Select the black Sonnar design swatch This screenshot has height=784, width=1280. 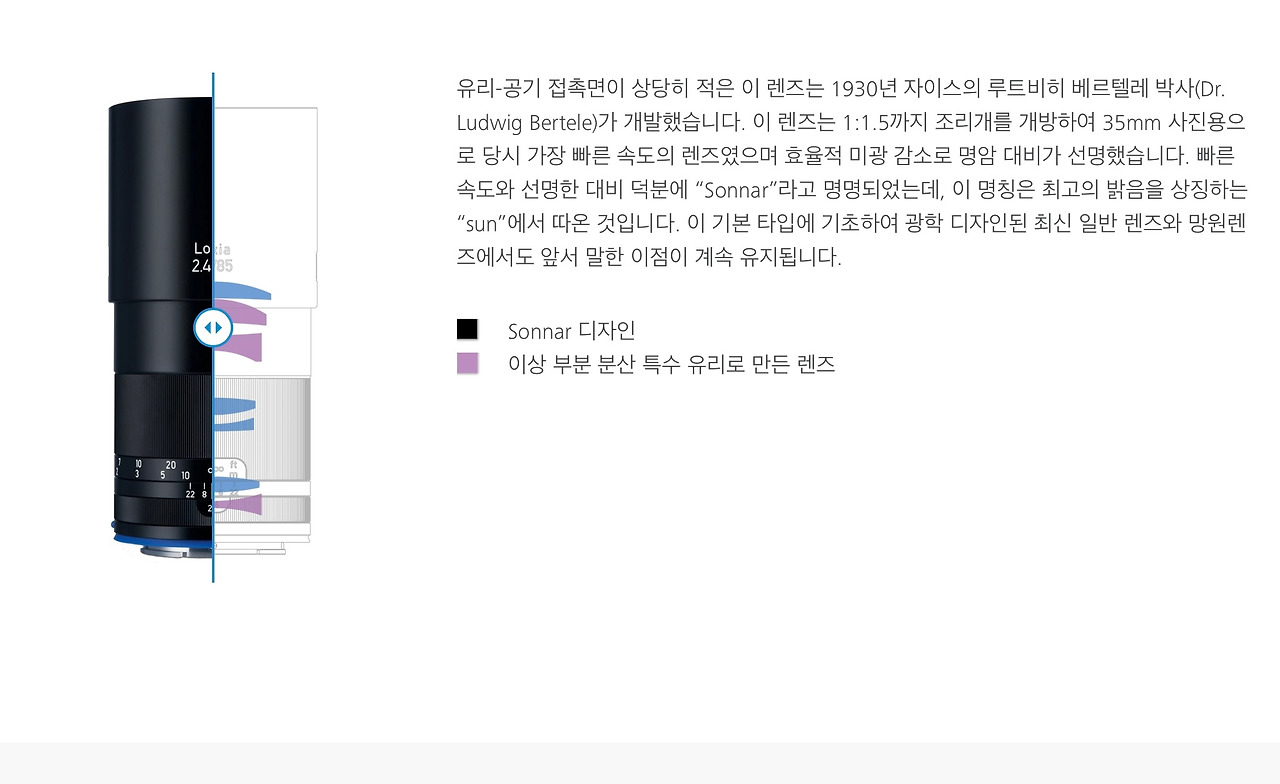[467, 329]
